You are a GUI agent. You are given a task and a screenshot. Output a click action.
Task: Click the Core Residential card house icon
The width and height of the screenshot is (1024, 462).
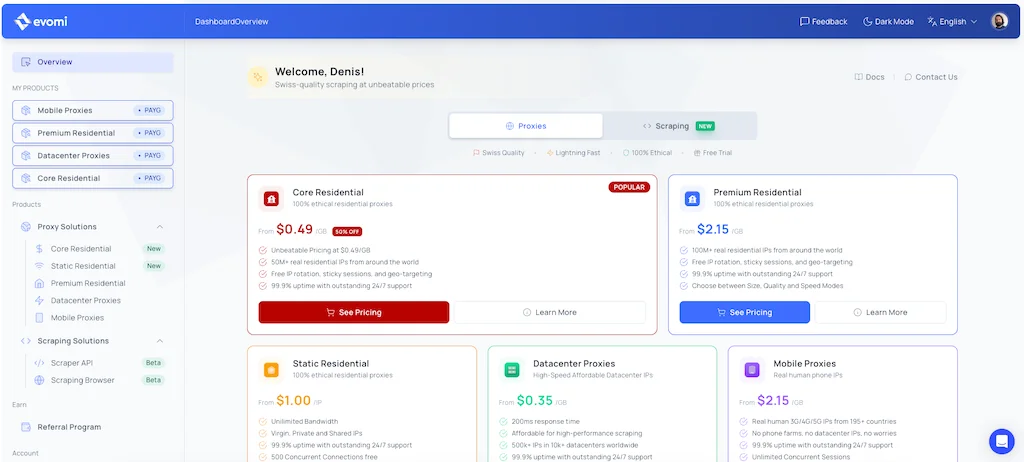271,198
